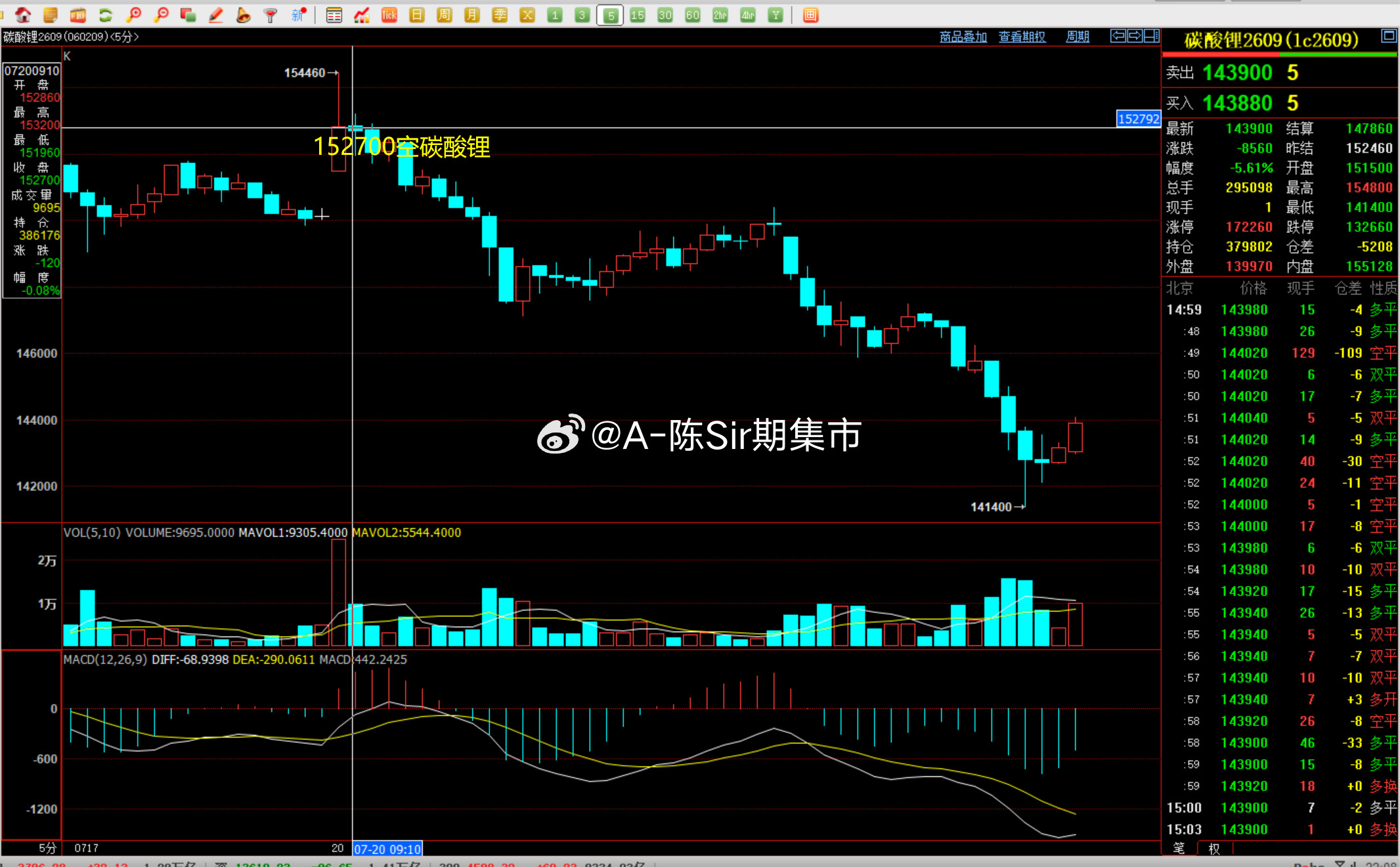Go to previous contract with left arrow
Image resolution: width=1400 pixels, height=867 pixels.
pyautogui.click(x=1118, y=36)
